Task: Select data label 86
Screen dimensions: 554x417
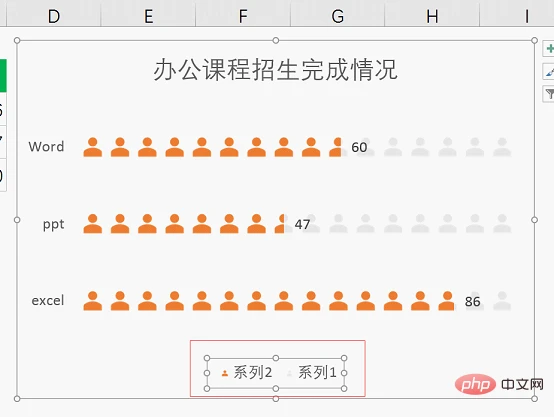Action: pyautogui.click(x=472, y=301)
